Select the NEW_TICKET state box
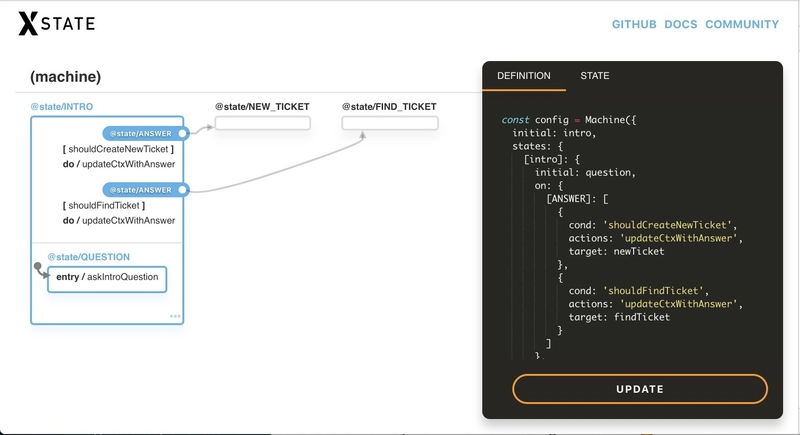This screenshot has height=435, width=800. click(x=262, y=123)
